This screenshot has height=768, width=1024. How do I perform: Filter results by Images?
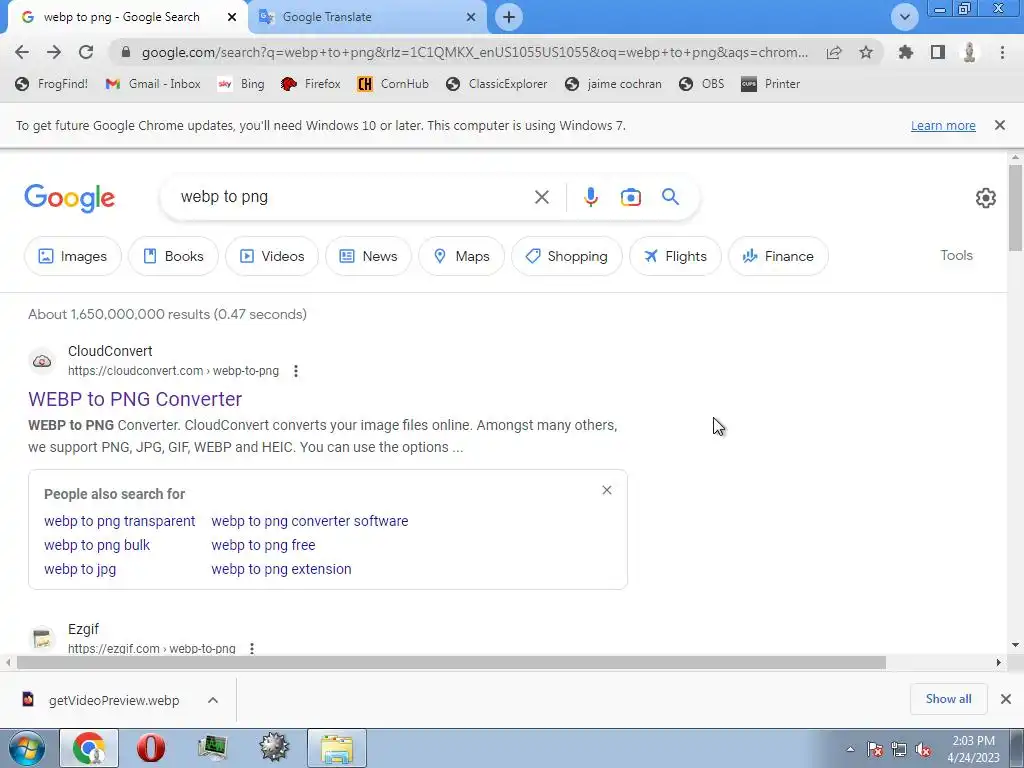pyautogui.click(x=72, y=256)
